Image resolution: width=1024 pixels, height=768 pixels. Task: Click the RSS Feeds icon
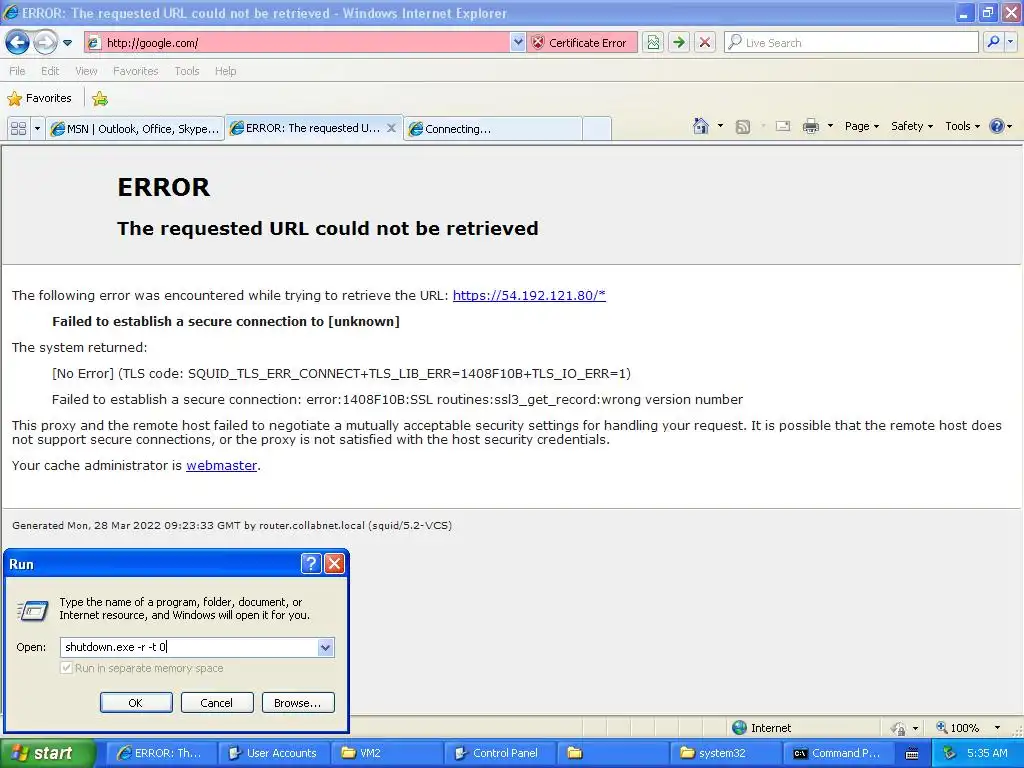743,127
